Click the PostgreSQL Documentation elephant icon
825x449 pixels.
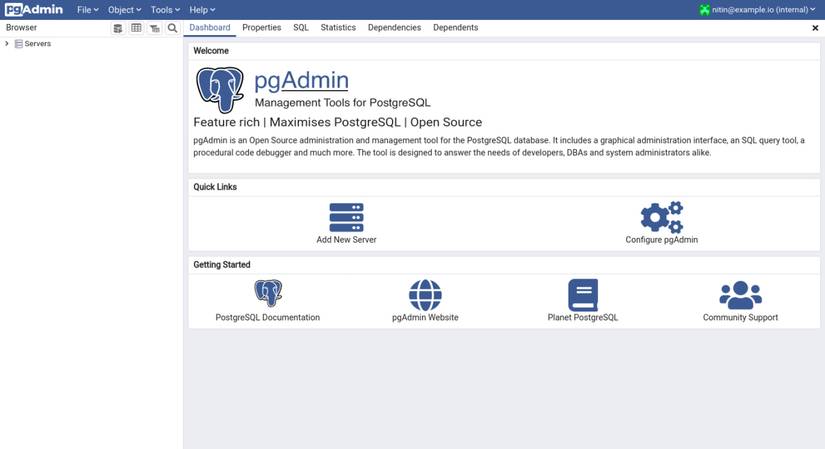(268, 293)
